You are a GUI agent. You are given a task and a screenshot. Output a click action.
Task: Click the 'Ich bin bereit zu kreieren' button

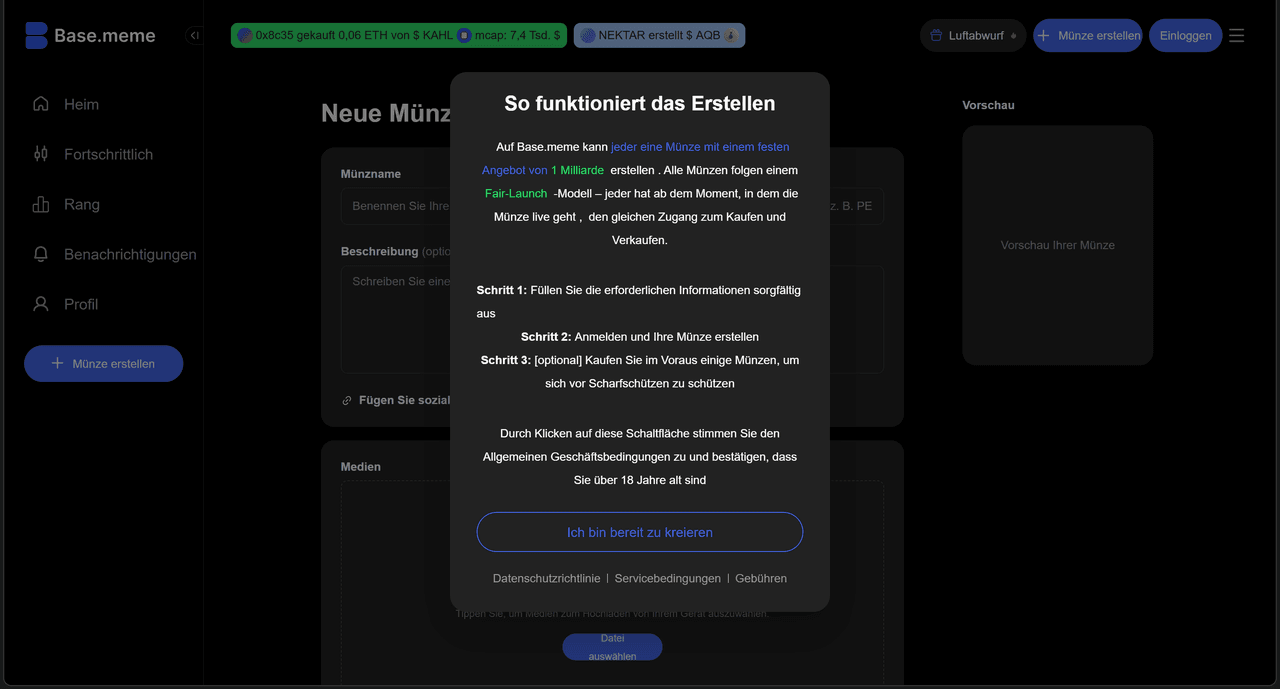coord(639,531)
